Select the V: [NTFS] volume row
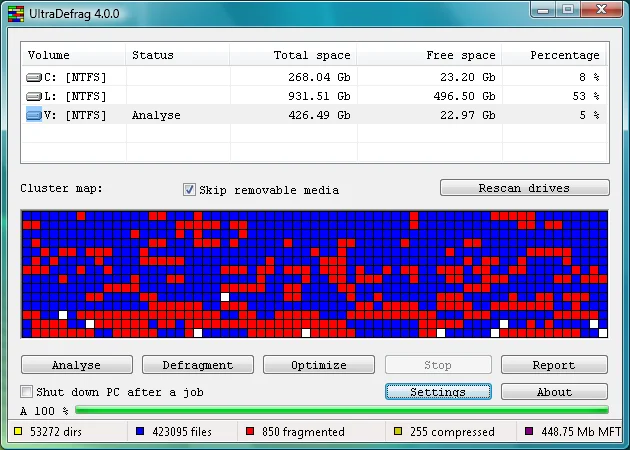Screen dimensions: 630x450 coord(314,115)
